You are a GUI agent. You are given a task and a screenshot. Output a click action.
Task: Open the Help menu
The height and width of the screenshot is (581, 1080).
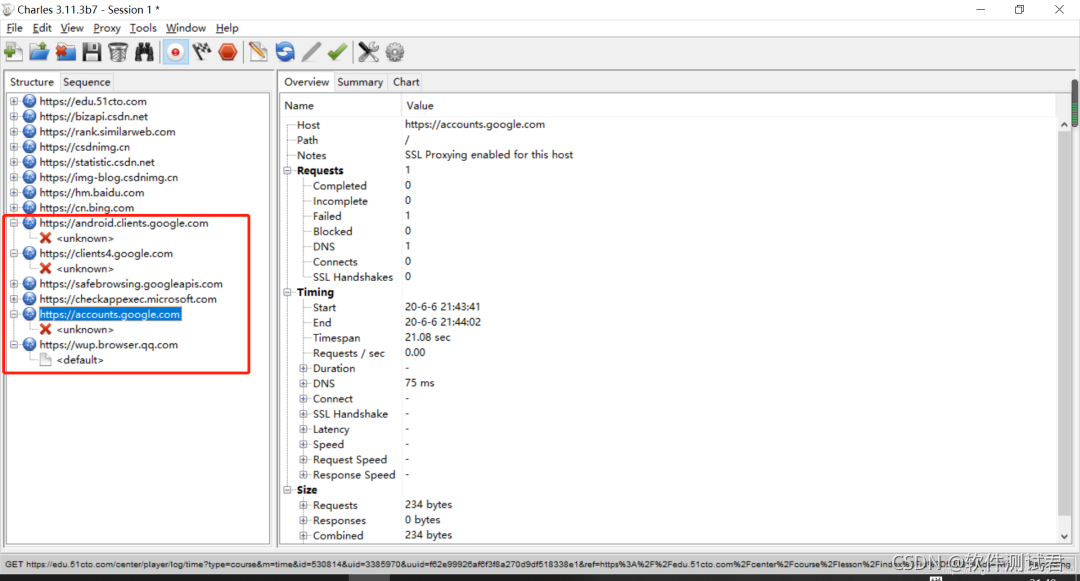point(227,28)
